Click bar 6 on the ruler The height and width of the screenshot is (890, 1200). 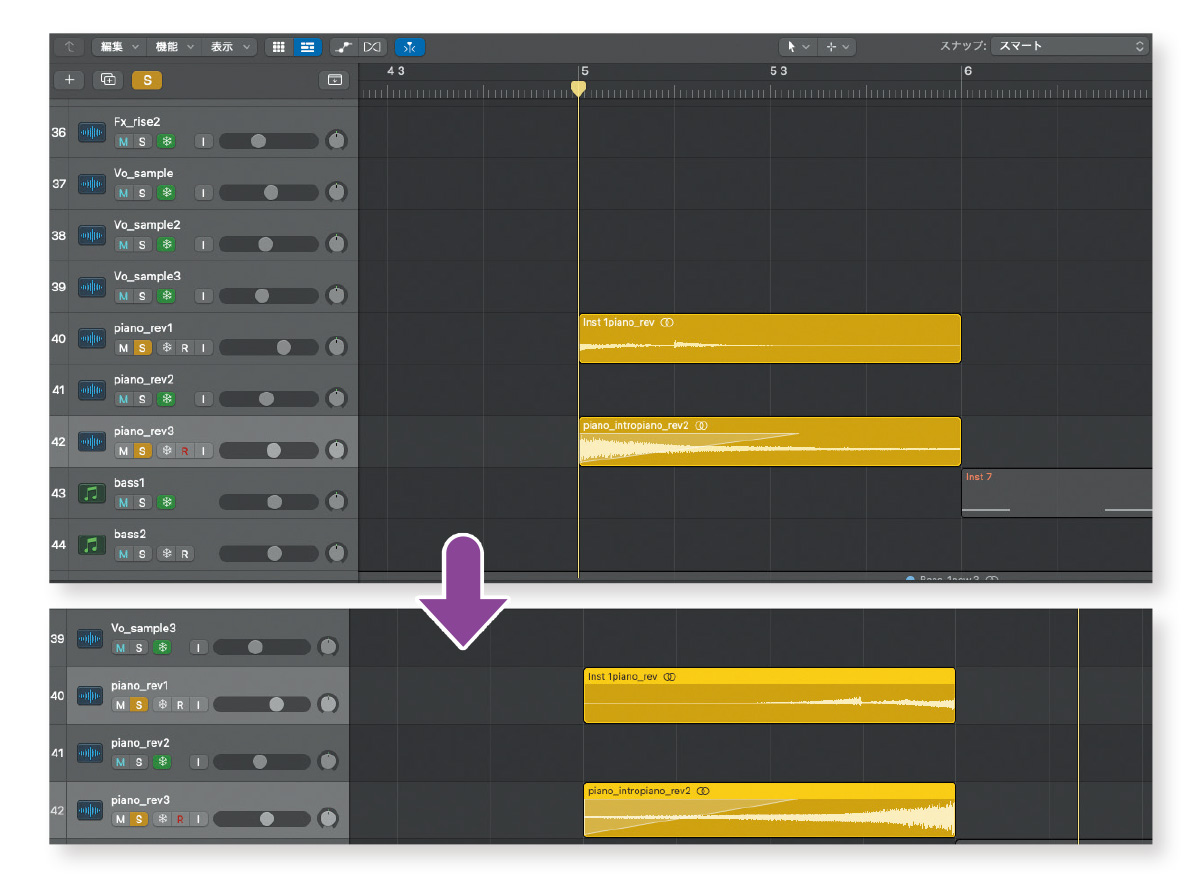(967, 71)
